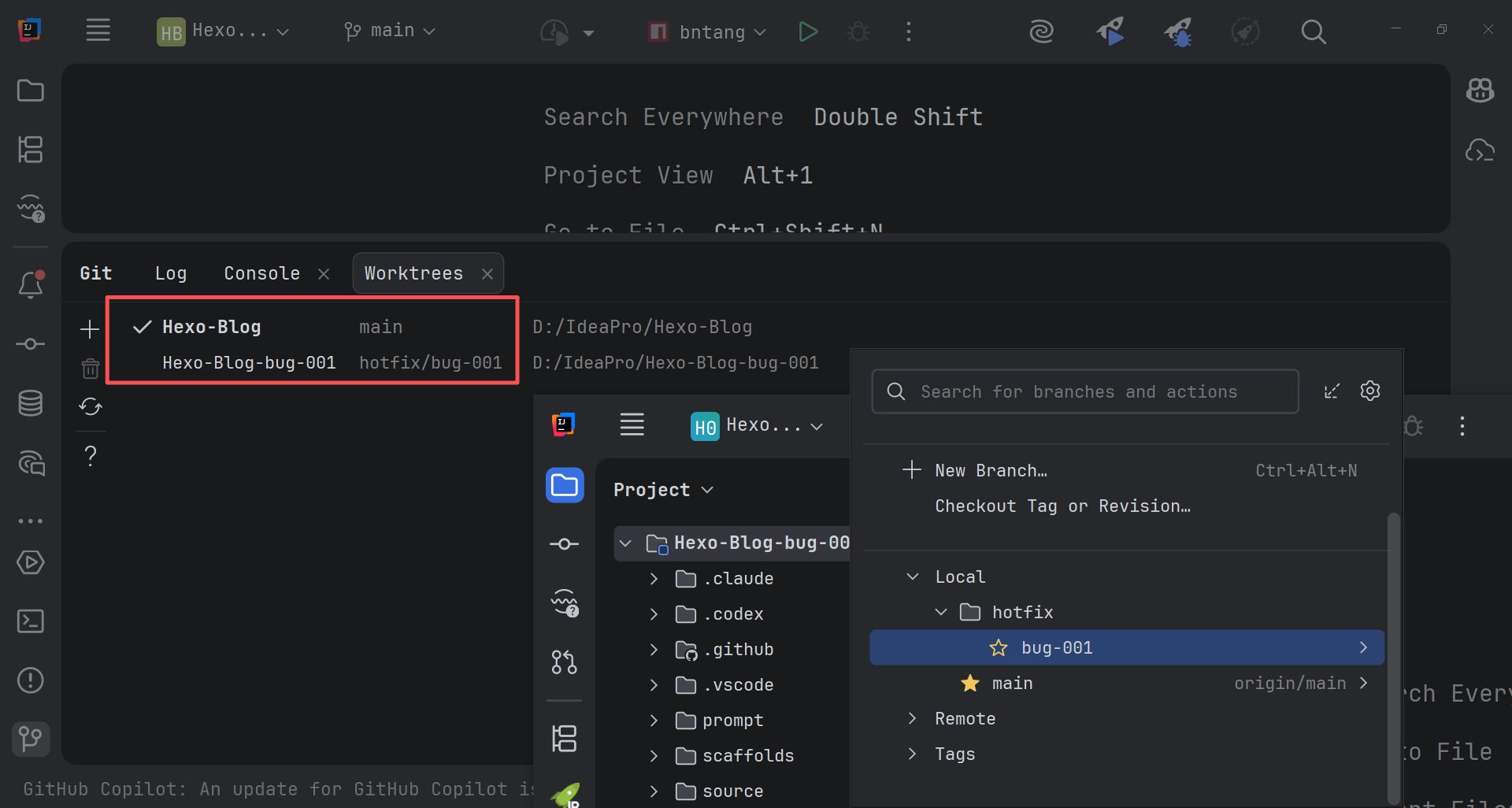Screen dimensions: 1512x808
Task: Show more tool windows via ellipsis
Action: click(x=31, y=521)
